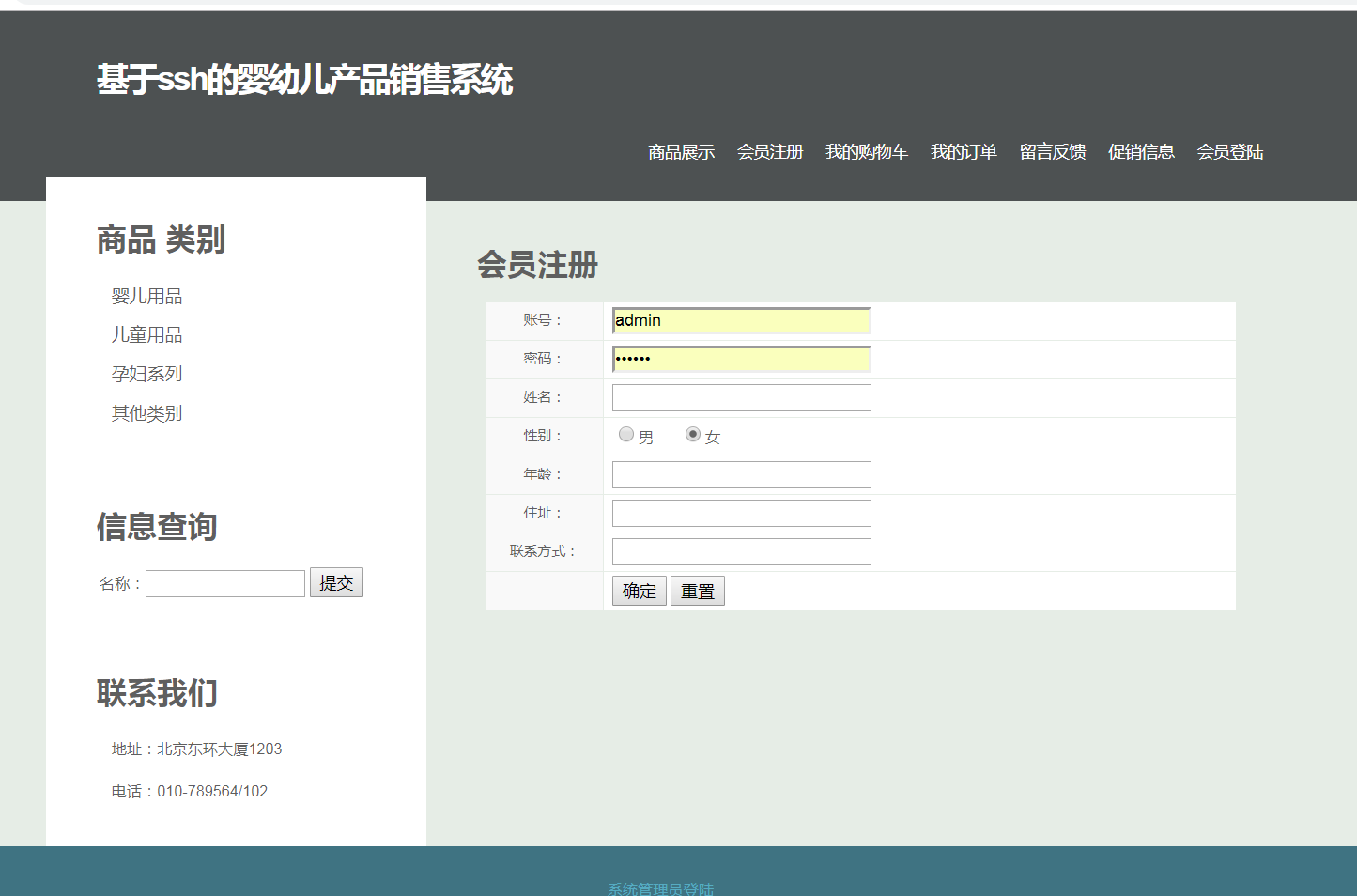Select 婴儿用品 category

click(147, 297)
